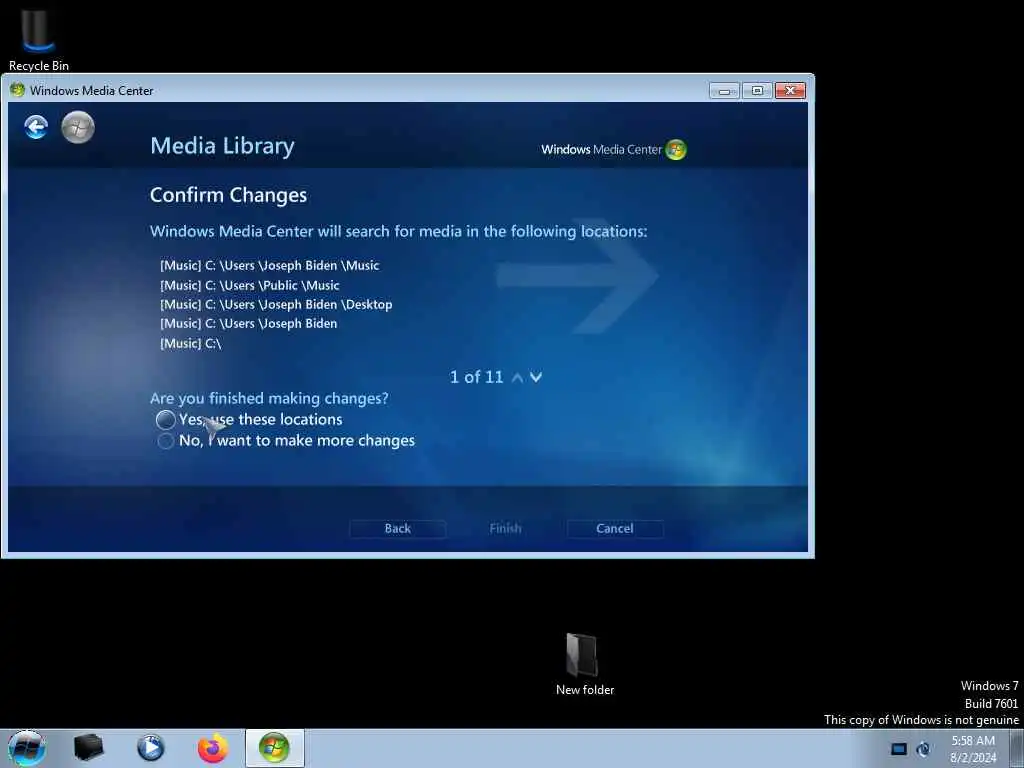Open the Recycle Bin desktop icon
1024x768 pixels.
[x=39, y=39]
